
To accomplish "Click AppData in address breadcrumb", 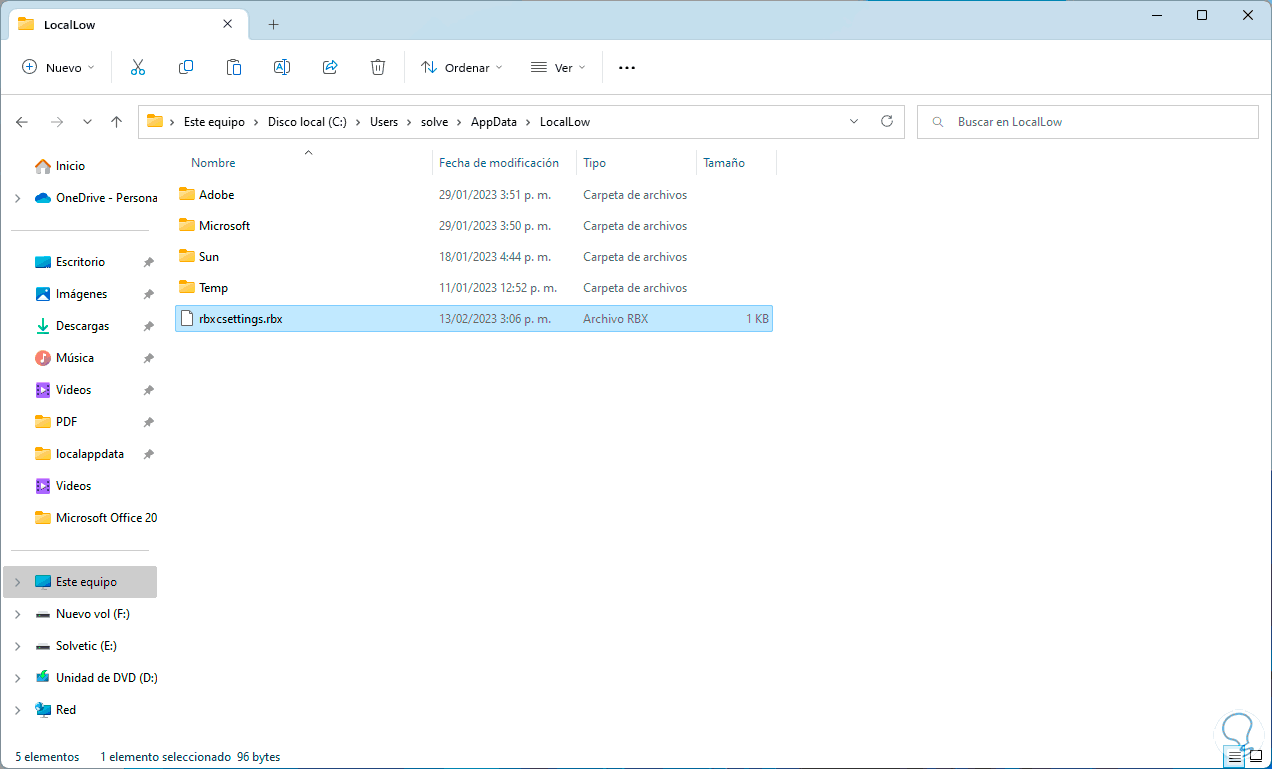I will (x=494, y=122).
